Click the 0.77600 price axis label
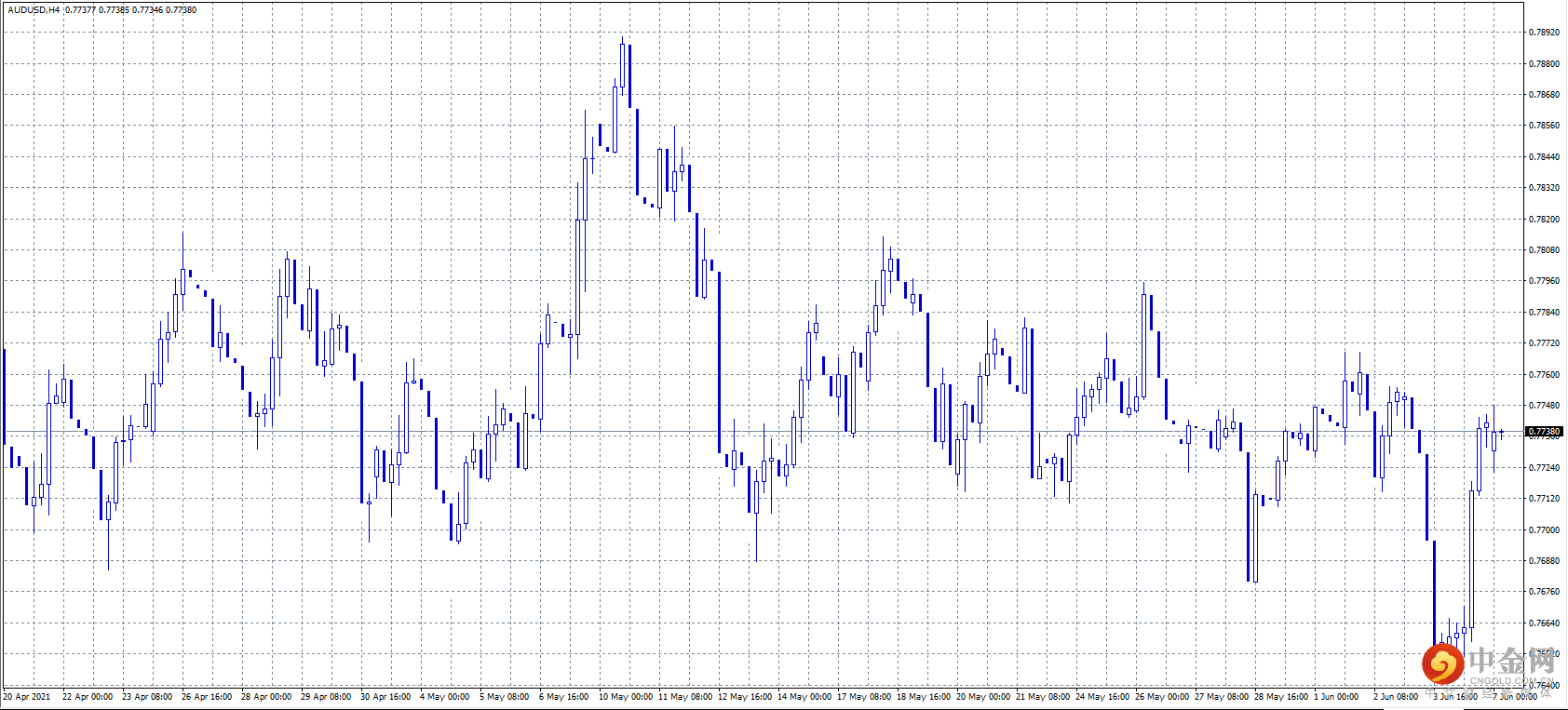This screenshot has width=1568, height=710. point(1544,375)
